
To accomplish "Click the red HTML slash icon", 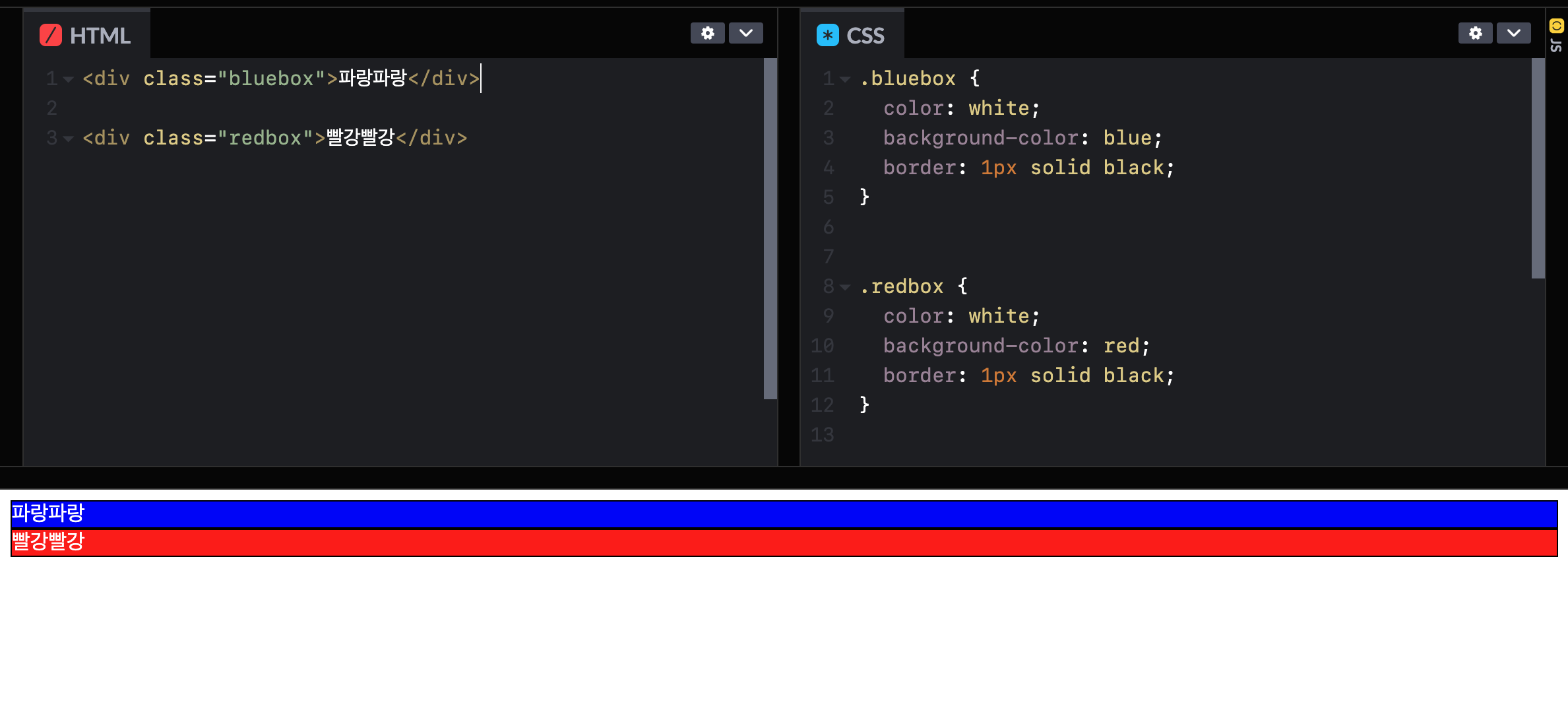I will click(51, 35).
